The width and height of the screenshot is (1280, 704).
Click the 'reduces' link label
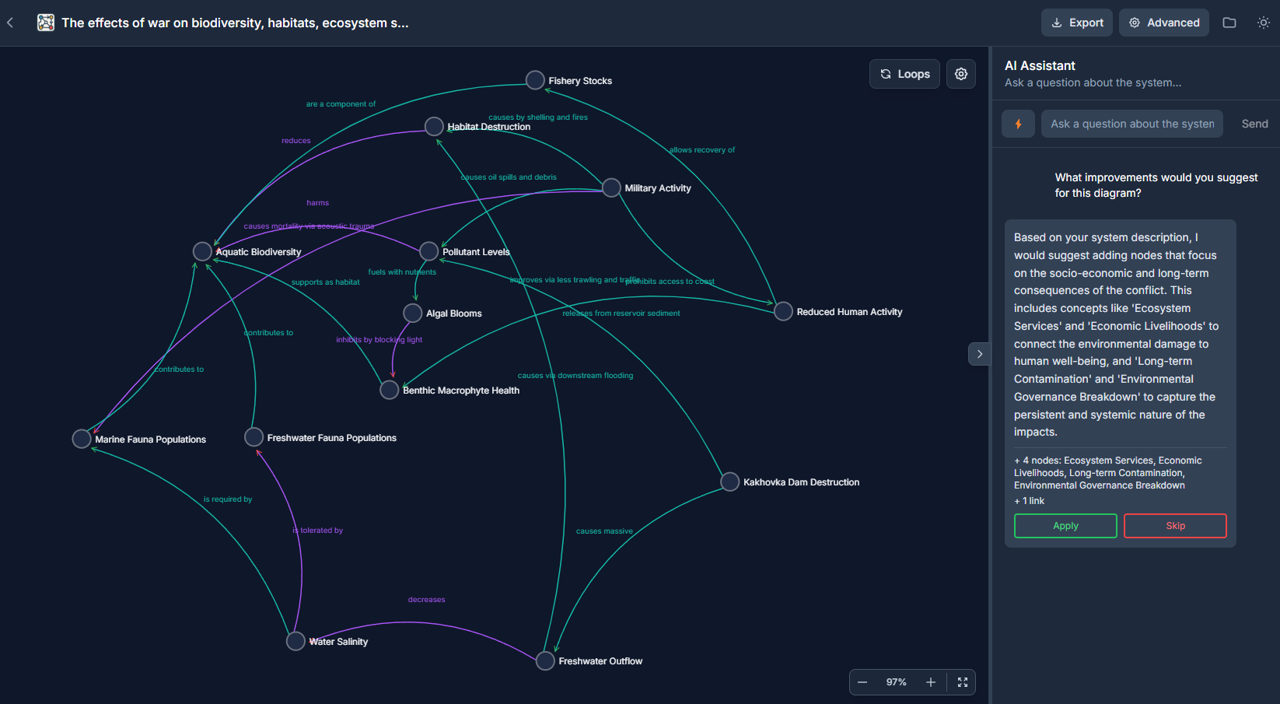(296, 141)
